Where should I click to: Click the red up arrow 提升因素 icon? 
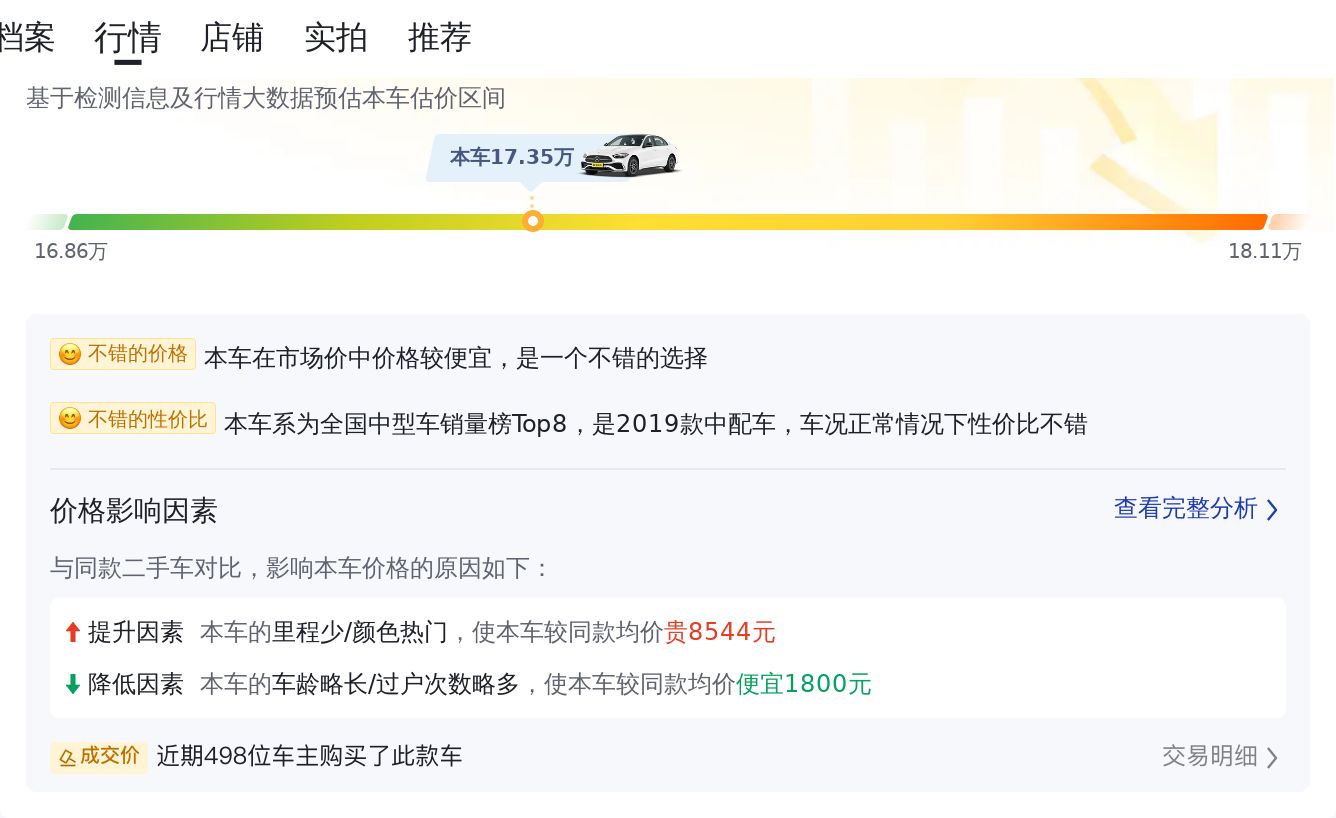coord(72,632)
